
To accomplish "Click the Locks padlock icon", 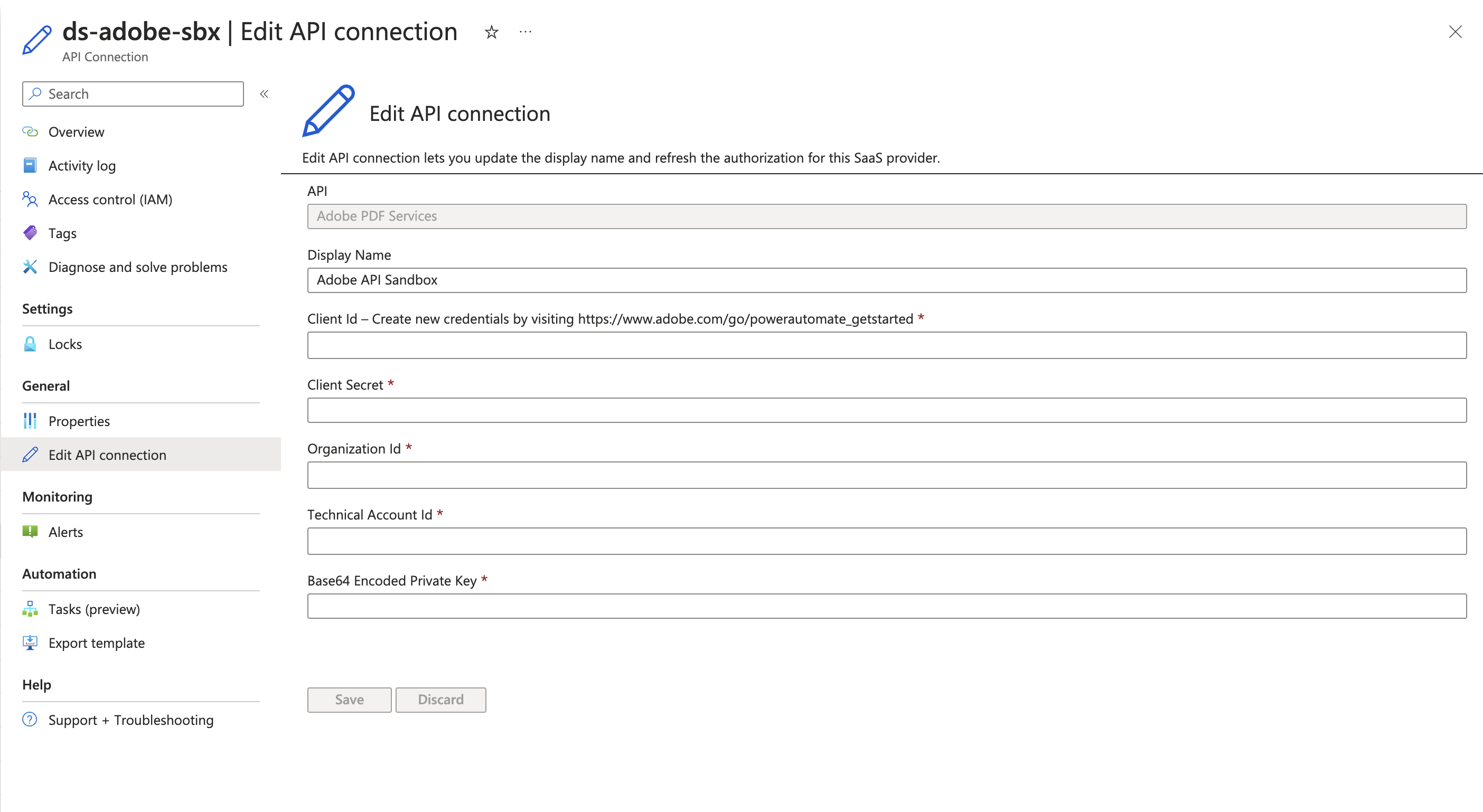I will pyautogui.click(x=30, y=344).
